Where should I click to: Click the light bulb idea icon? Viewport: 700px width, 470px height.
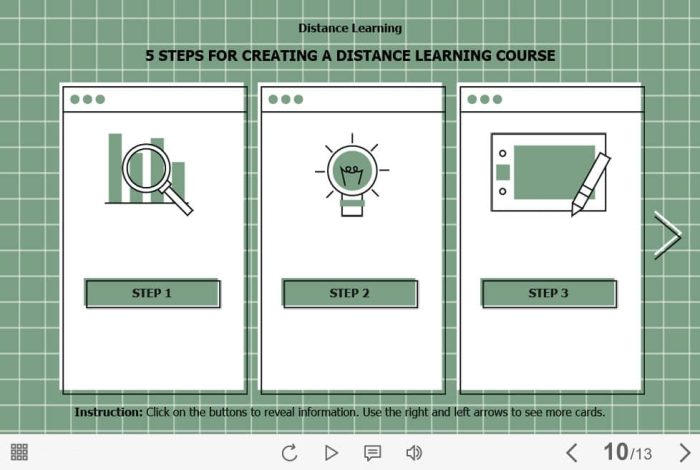coord(350,173)
